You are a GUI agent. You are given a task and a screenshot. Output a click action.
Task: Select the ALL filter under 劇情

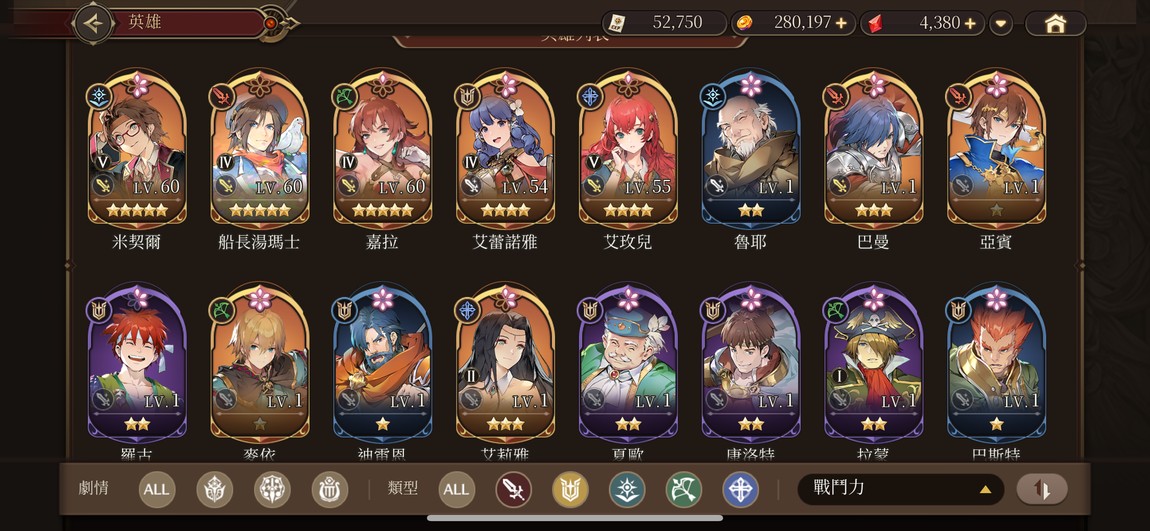156,490
